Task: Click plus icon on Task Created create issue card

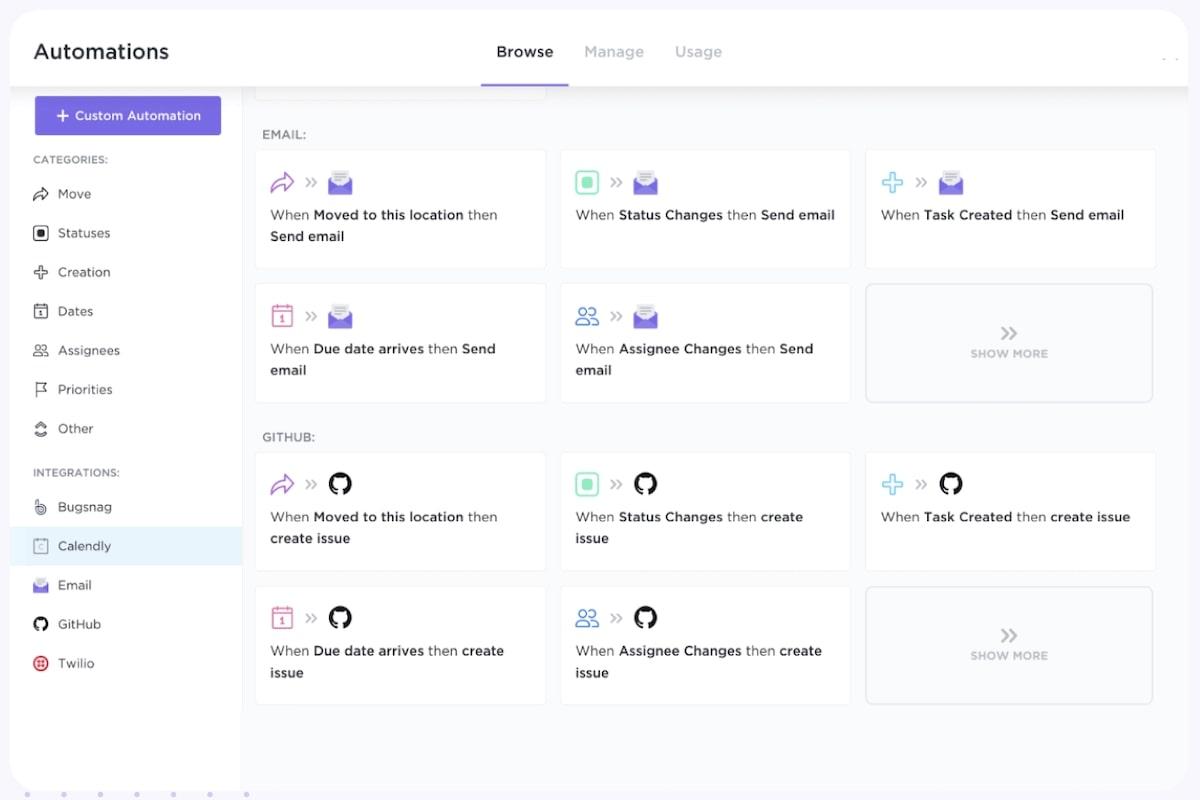Action: pyautogui.click(x=893, y=484)
